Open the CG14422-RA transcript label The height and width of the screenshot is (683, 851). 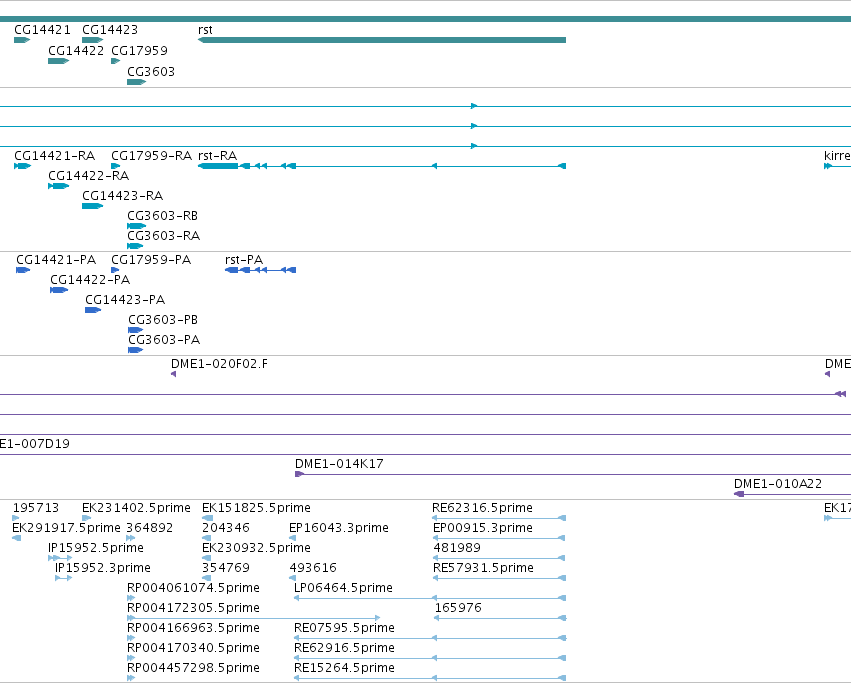click(x=88, y=176)
